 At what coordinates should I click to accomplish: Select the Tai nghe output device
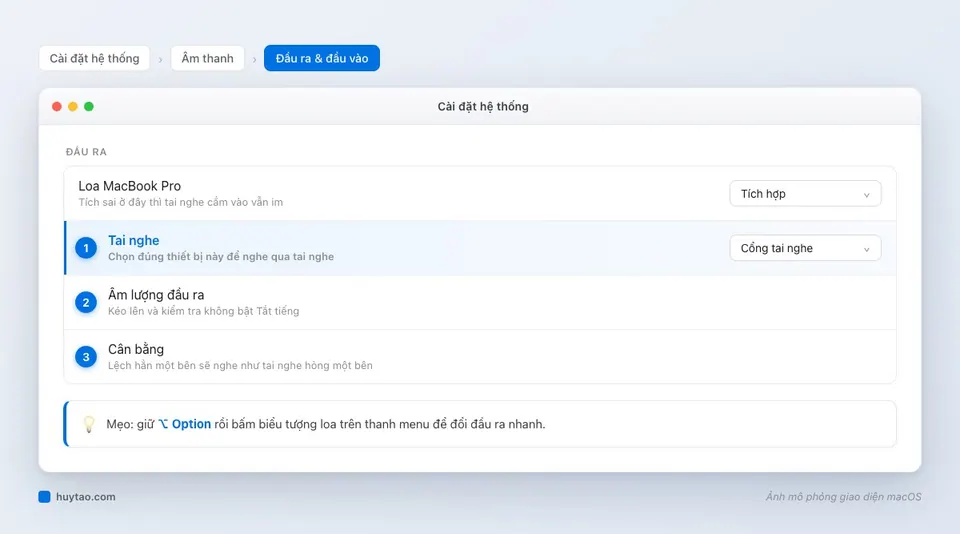480,248
